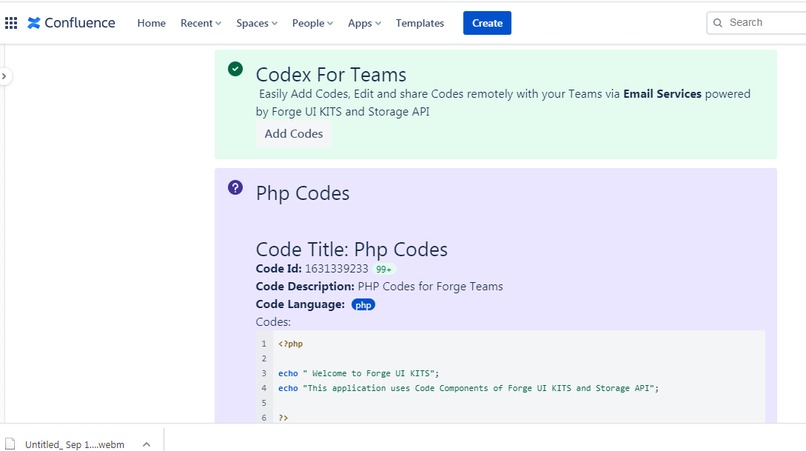Click the search magnifier icon
Image resolution: width=806 pixels, height=451 pixels.
pyautogui.click(x=718, y=23)
